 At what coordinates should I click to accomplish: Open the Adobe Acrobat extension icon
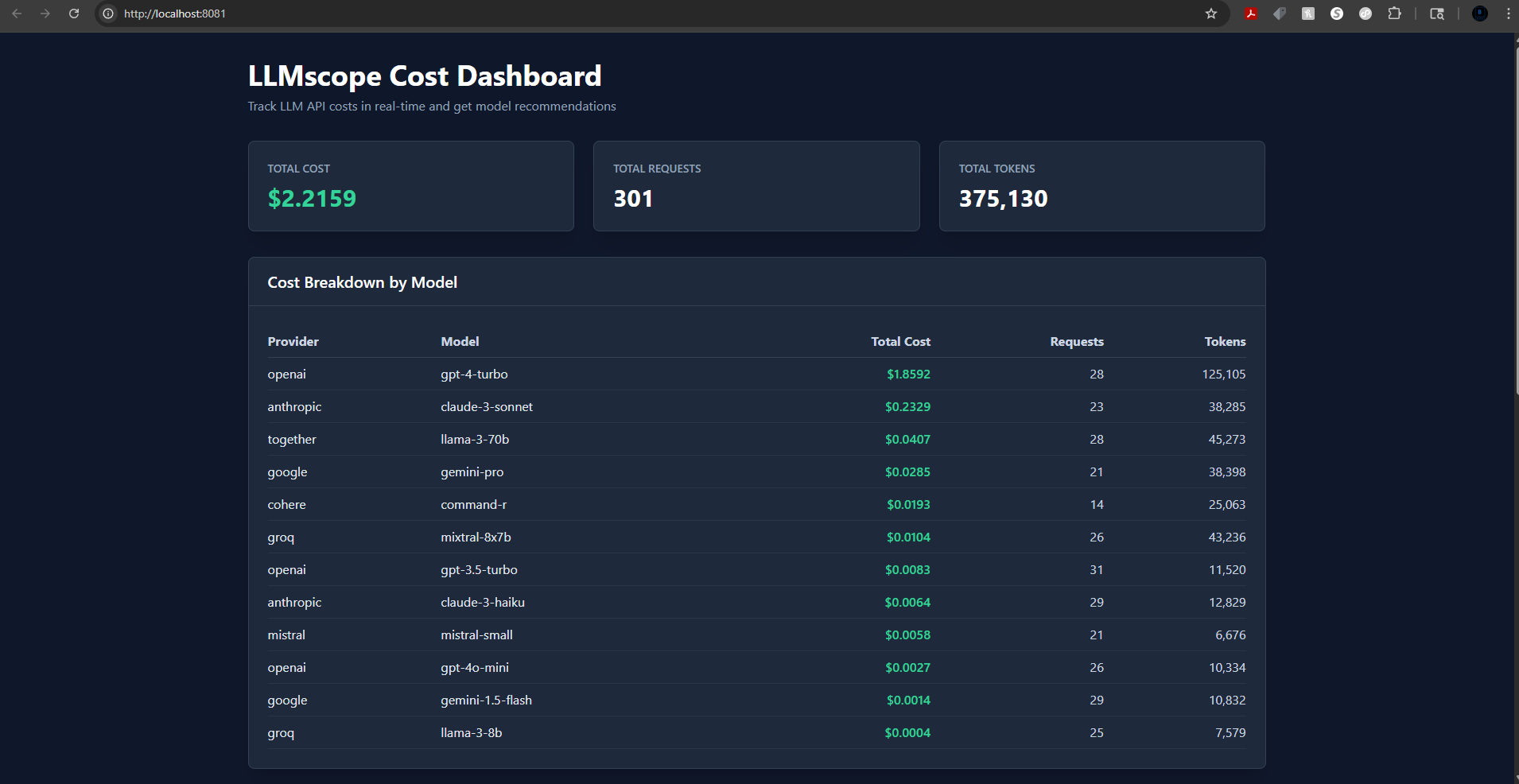click(x=1251, y=14)
